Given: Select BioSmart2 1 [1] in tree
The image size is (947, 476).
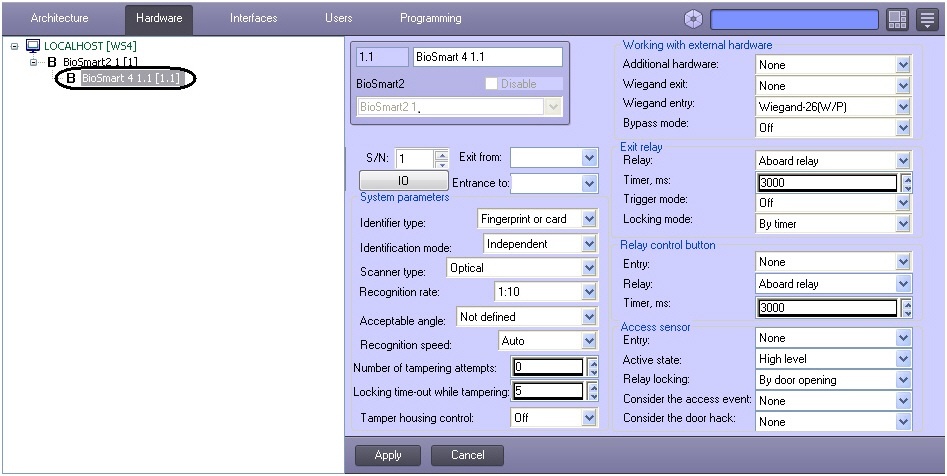Looking at the screenshot, I should coord(100,62).
